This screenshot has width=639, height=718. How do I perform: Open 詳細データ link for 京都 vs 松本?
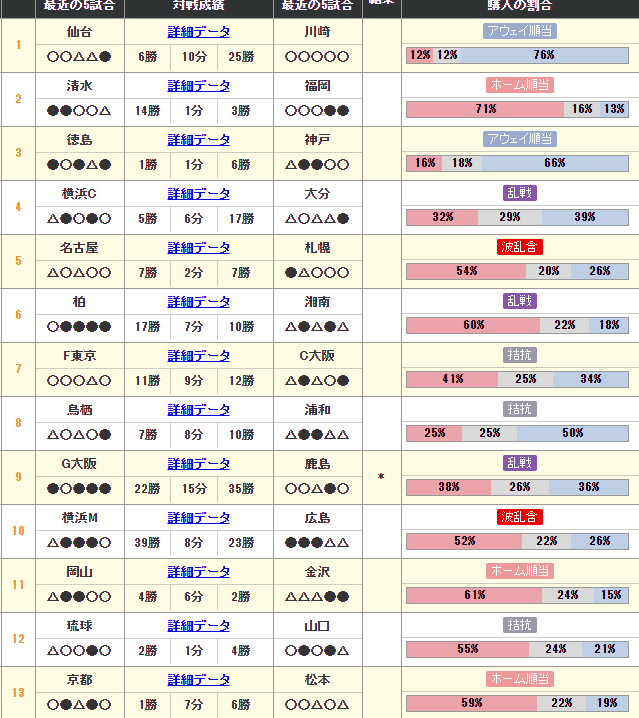coord(198,680)
